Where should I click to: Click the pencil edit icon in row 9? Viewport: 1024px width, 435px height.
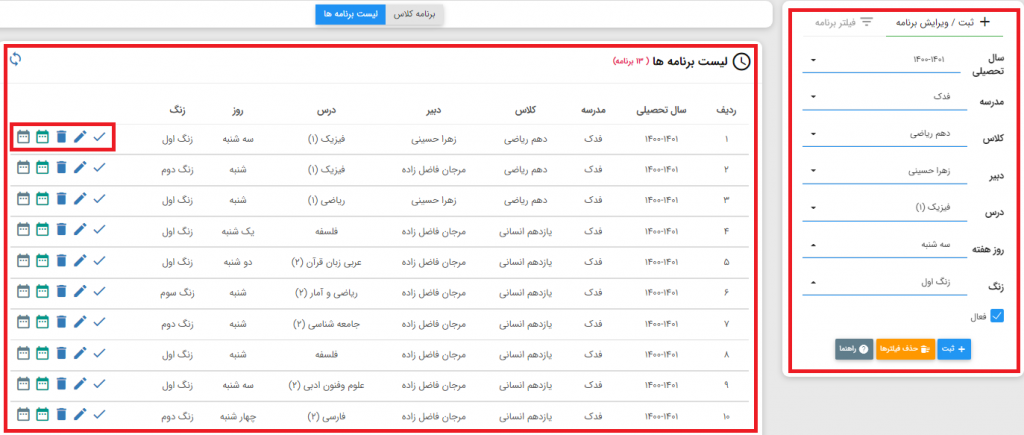click(x=80, y=385)
